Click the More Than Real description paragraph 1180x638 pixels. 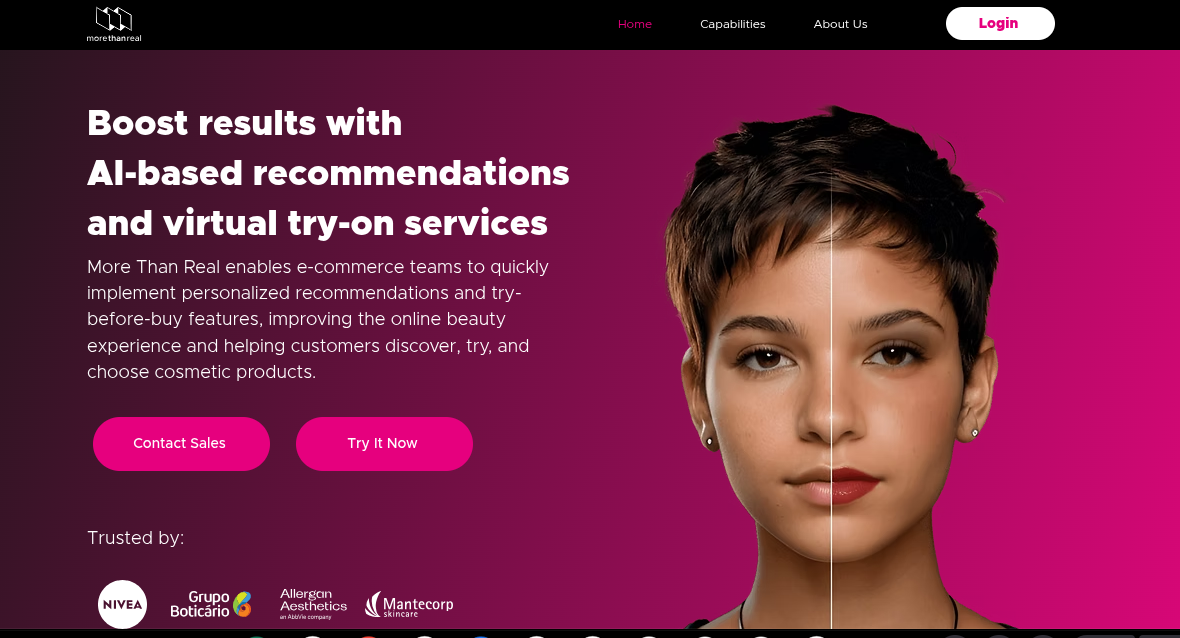coord(318,319)
